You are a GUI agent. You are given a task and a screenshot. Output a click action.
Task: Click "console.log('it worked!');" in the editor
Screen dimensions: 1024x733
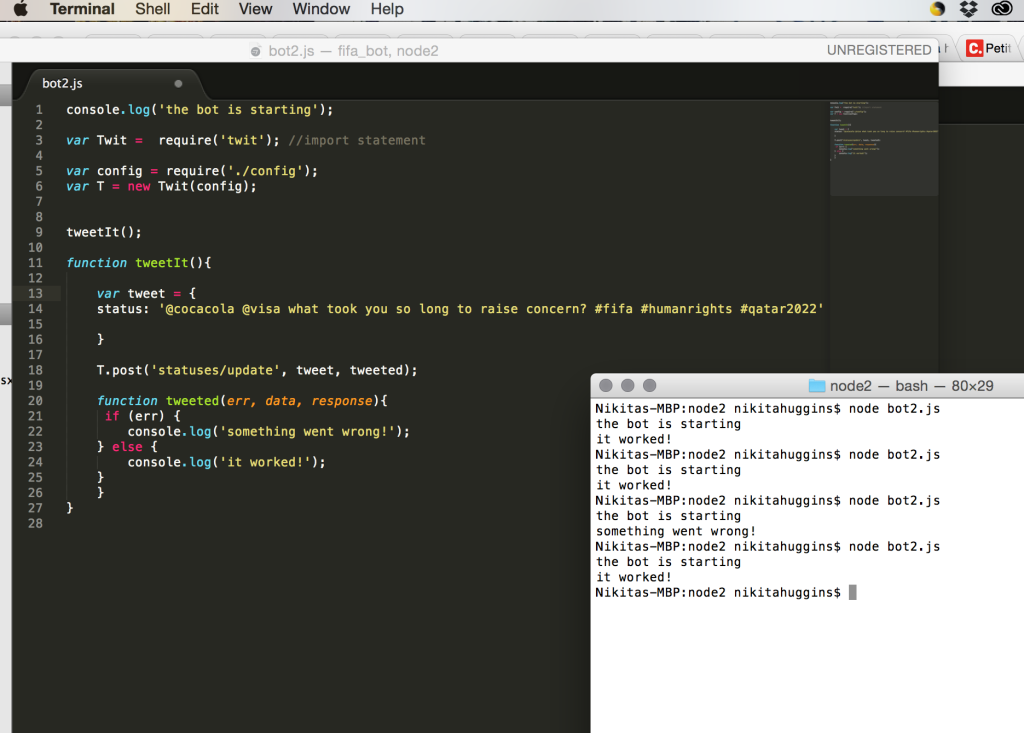tap(227, 463)
